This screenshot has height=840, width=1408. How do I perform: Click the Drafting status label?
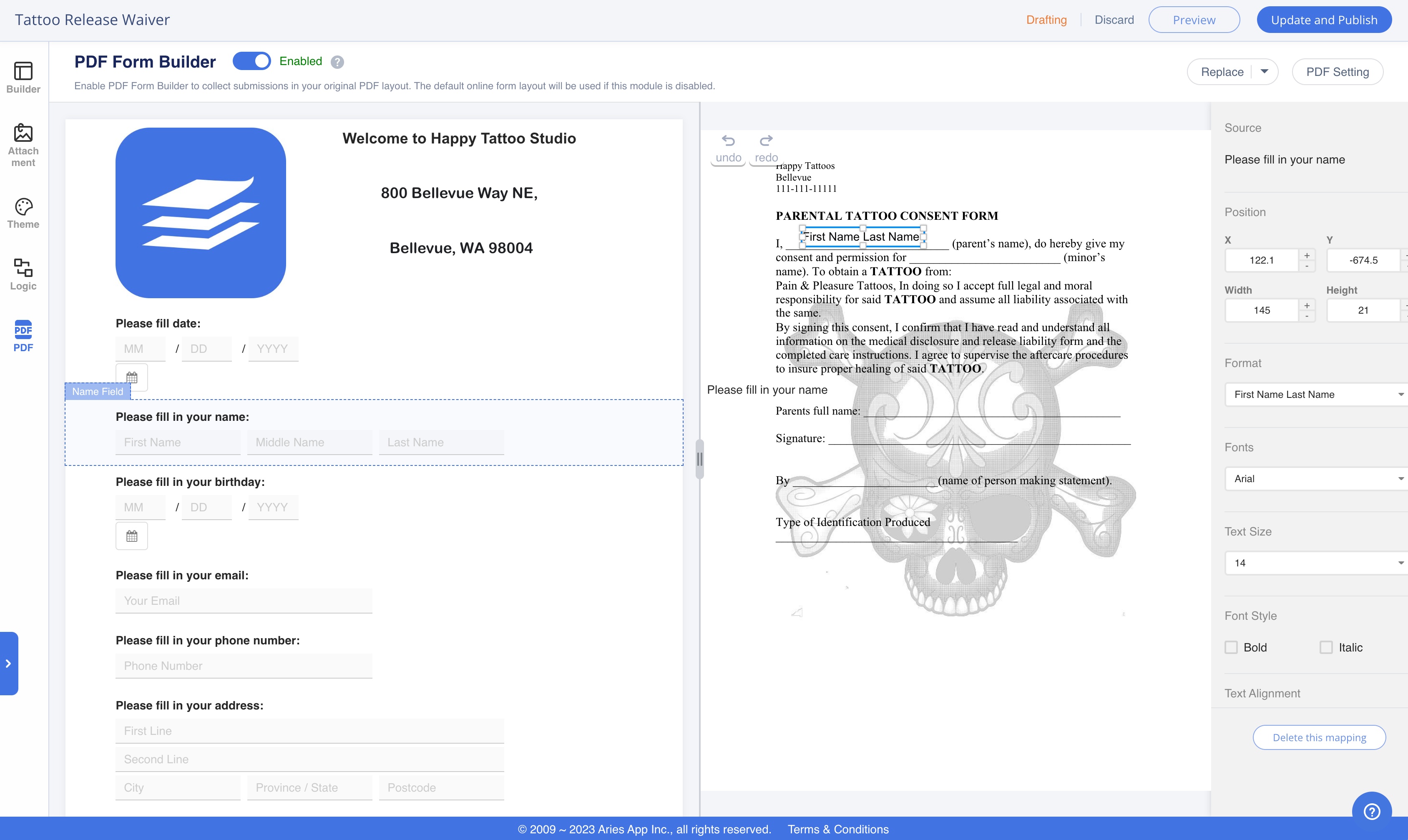click(x=1046, y=20)
